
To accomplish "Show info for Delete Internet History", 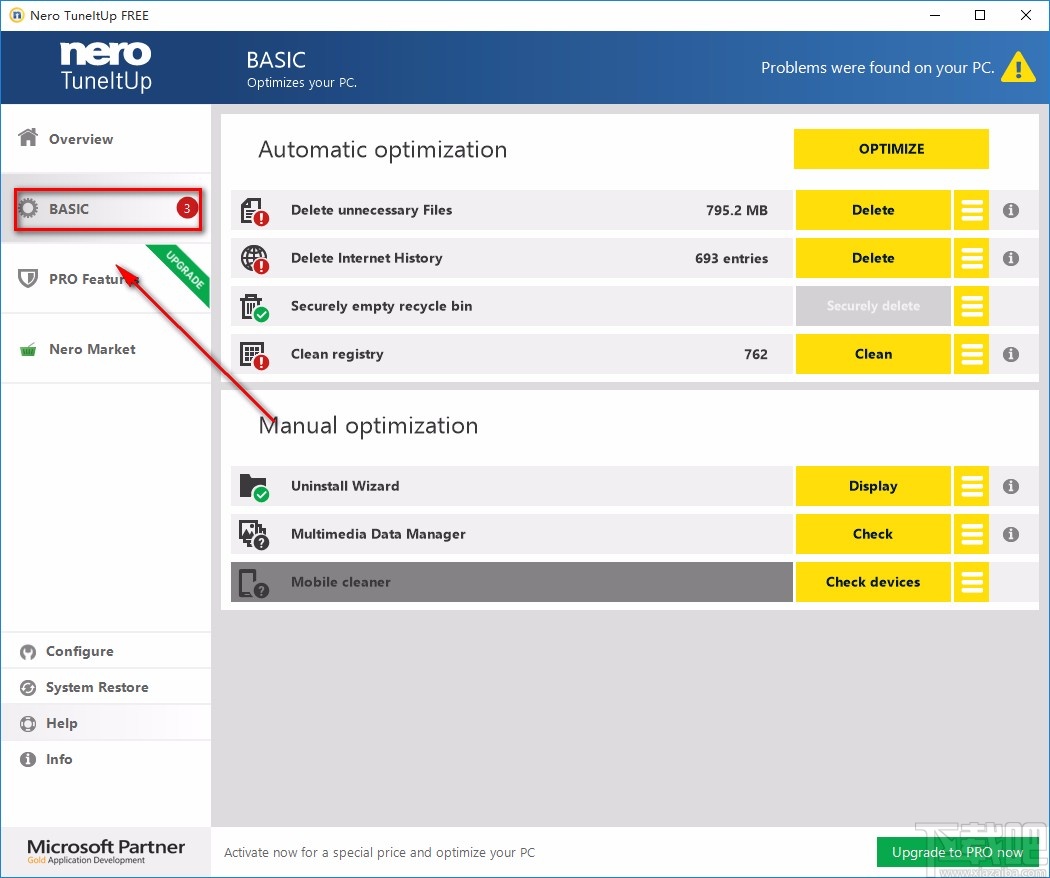I will pyautogui.click(x=1010, y=258).
